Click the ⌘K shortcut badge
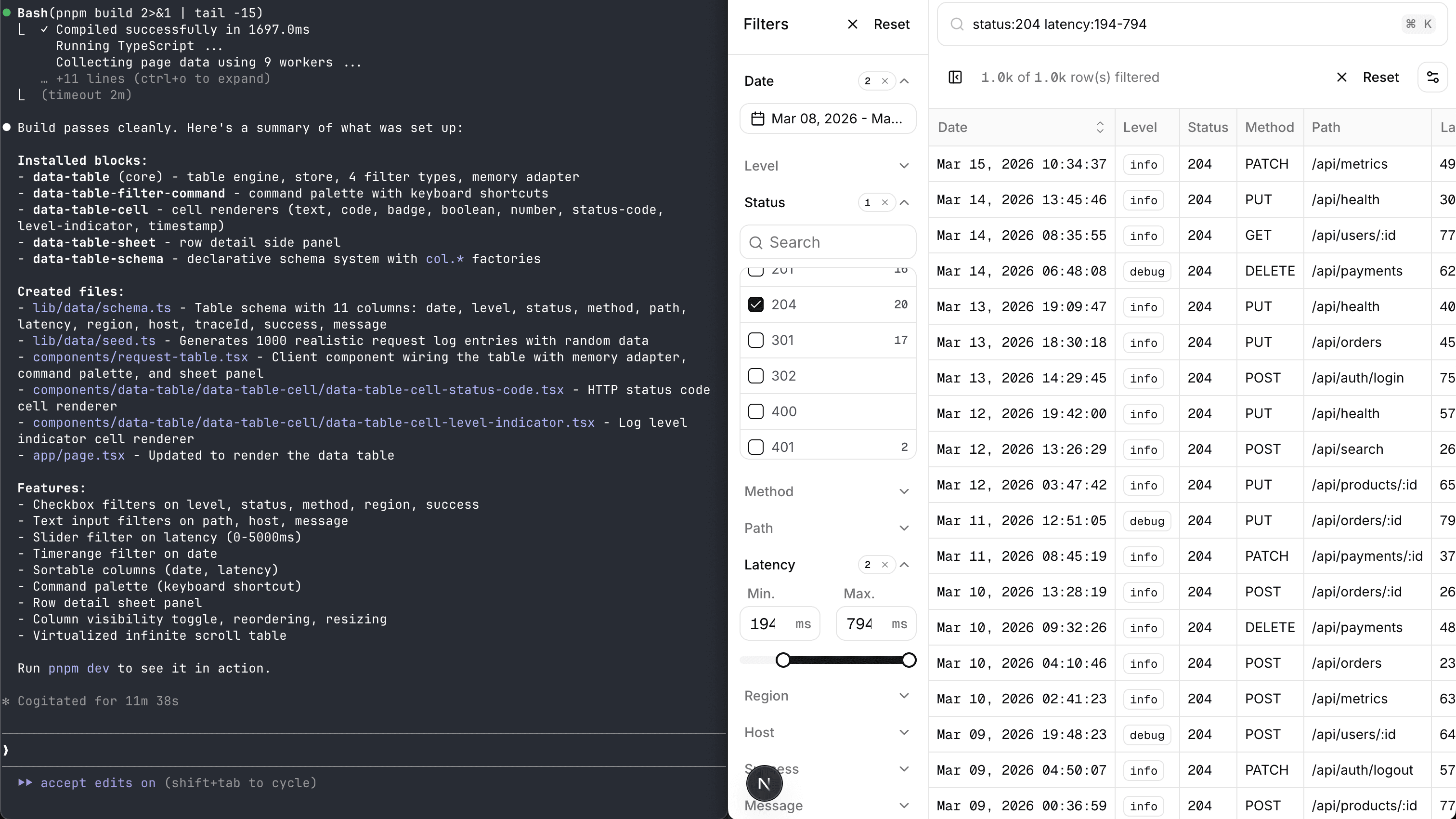The height and width of the screenshot is (819, 1456). click(x=1419, y=24)
